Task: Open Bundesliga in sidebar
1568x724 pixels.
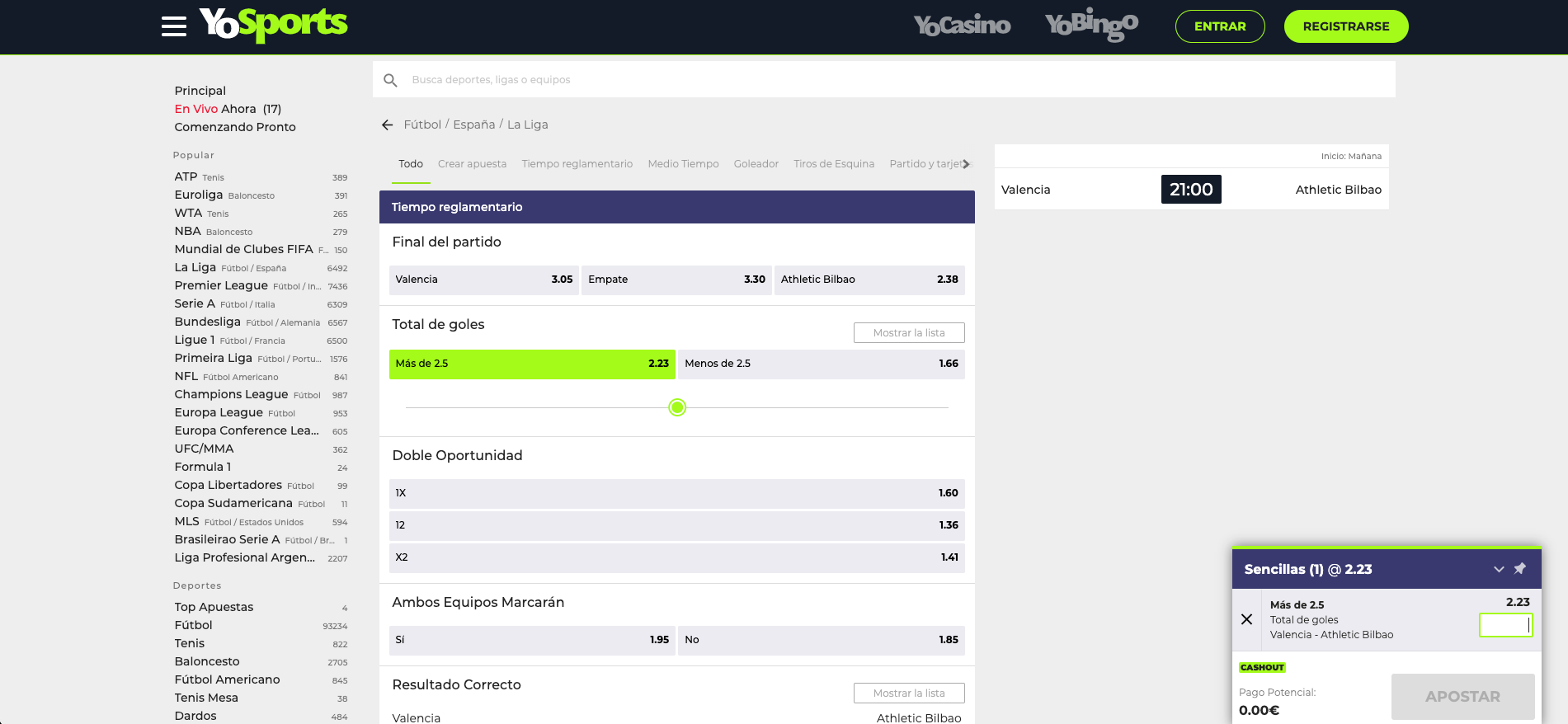Action: (x=261, y=322)
